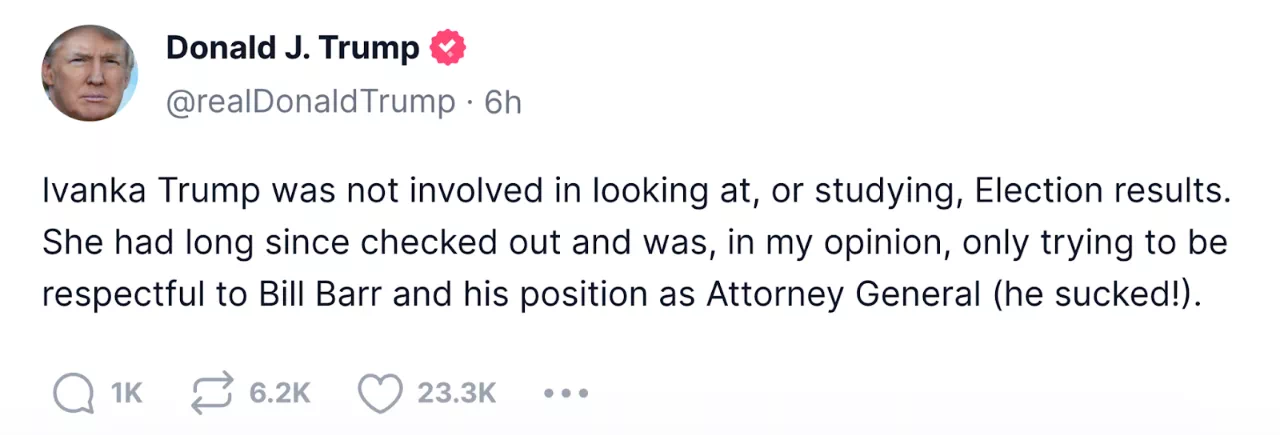The width and height of the screenshot is (1280, 435).
Task: Open the three-dot more options menu
Action: 566,393
